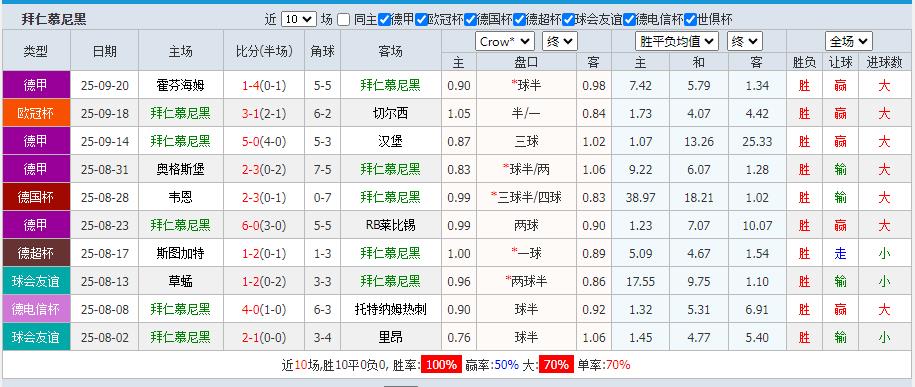Screen dimensions: 915x387
Task: Click the 走 result on the 斯图加特 row
Action: pyautogui.click(x=840, y=254)
